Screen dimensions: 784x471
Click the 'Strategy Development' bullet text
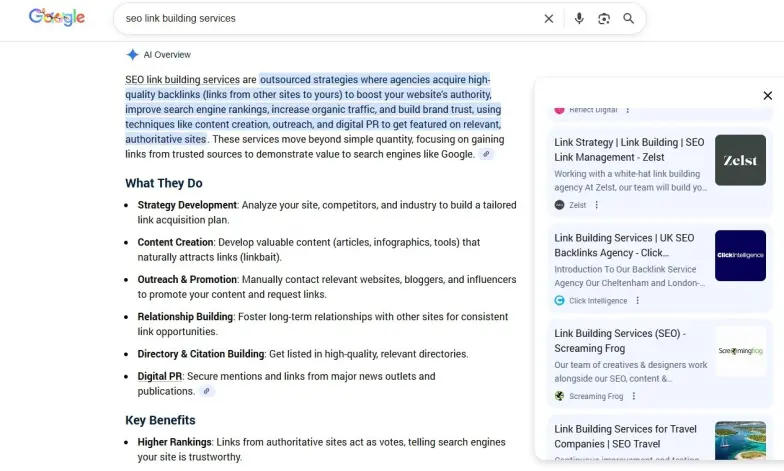click(x=187, y=205)
